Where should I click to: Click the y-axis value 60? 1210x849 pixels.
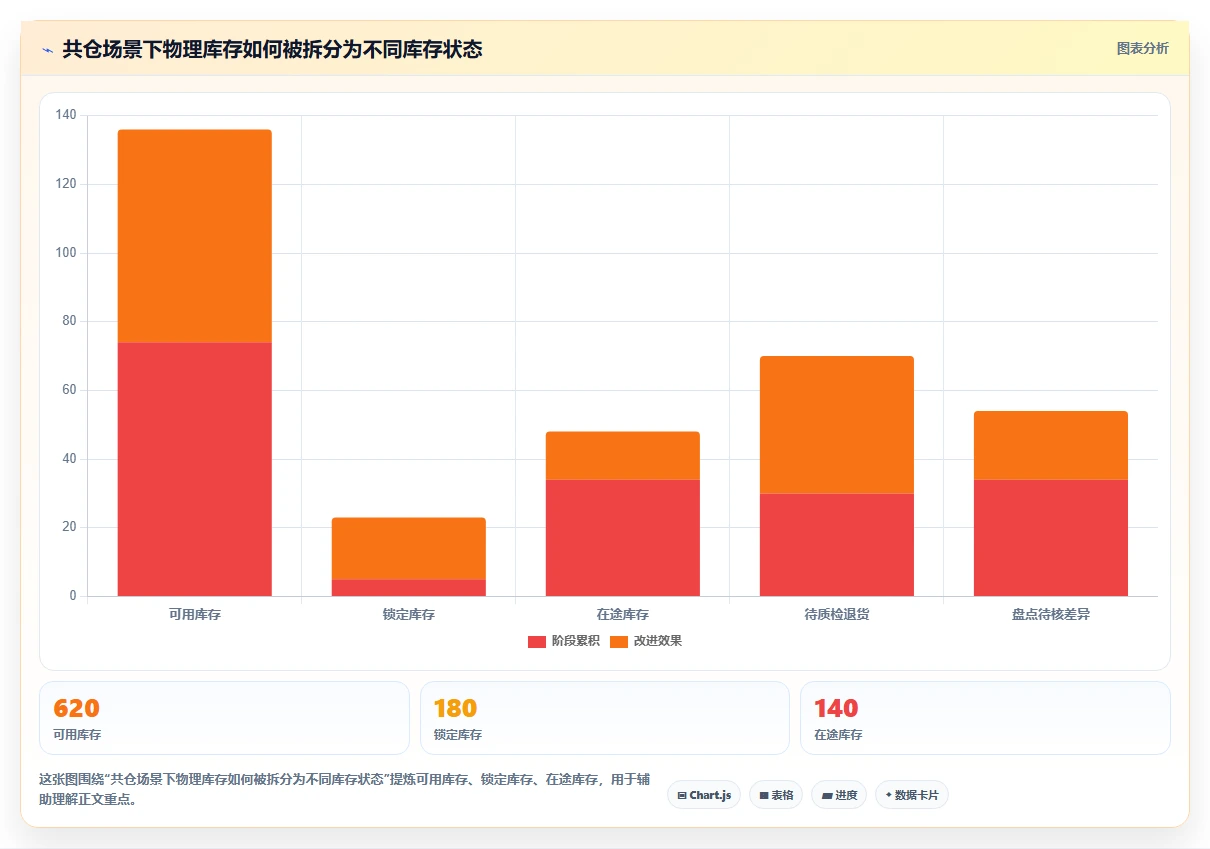coord(69,390)
